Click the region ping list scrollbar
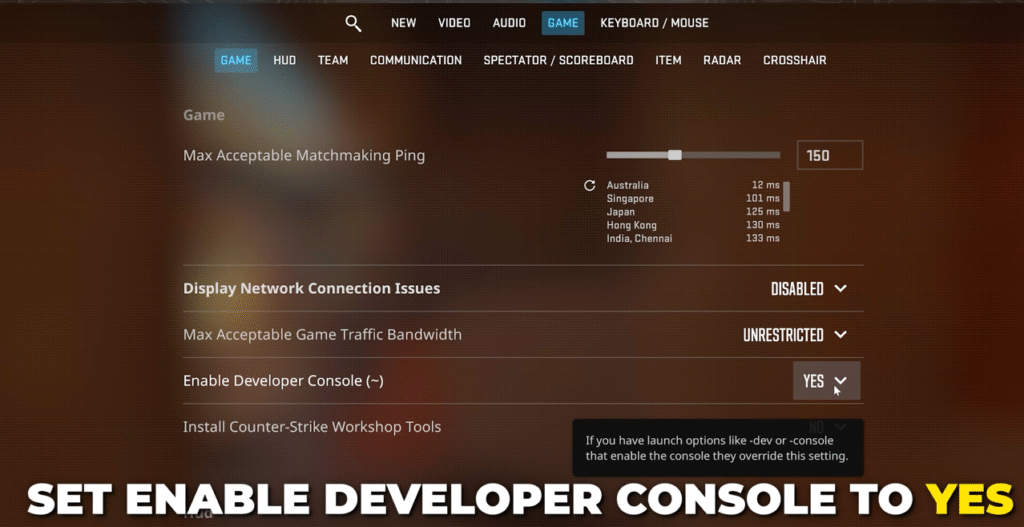 pyautogui.click(x=786, y=196)
